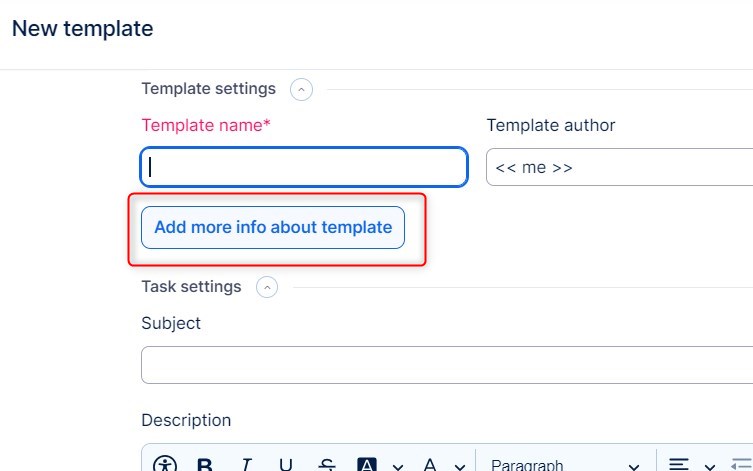Viewport: 753px width, 471px height.
Task: Open the text alignment dropdown arrow
Action: point(710,466)
